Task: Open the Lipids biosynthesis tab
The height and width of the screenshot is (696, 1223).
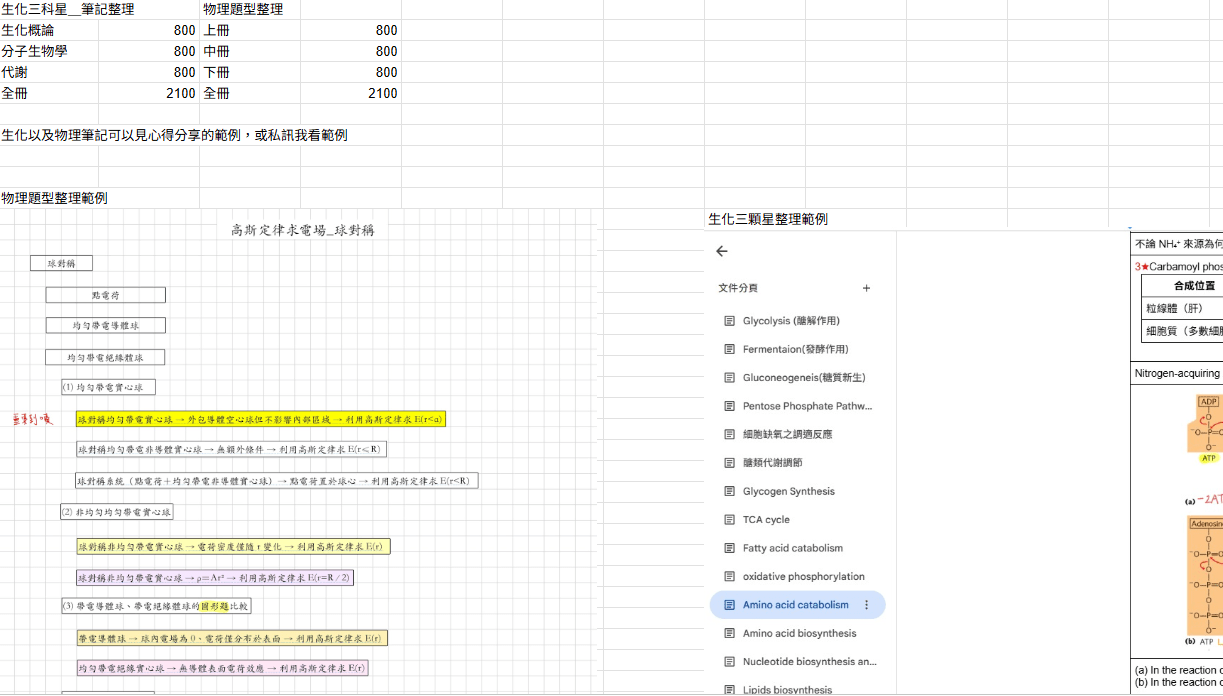Action: [x=797, y=689]
